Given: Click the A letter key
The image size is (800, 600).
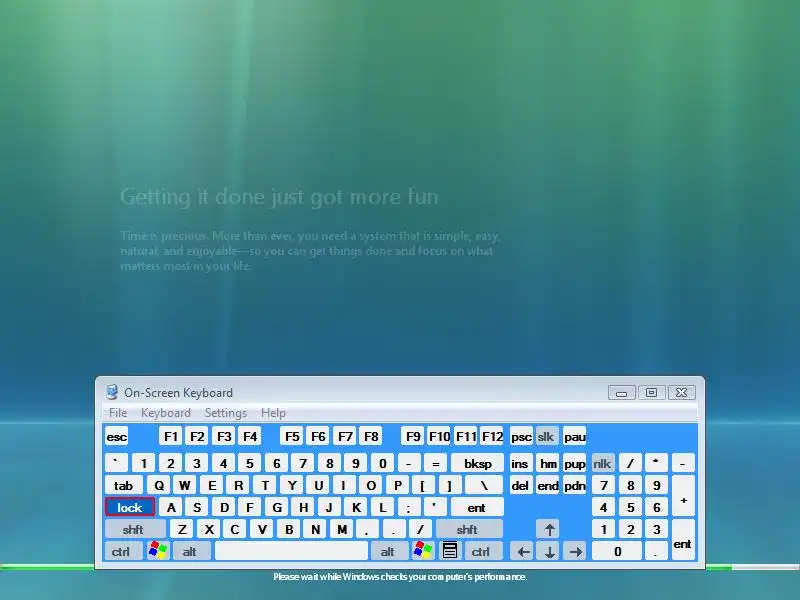Looking at the screenshot, I should 171,507.
